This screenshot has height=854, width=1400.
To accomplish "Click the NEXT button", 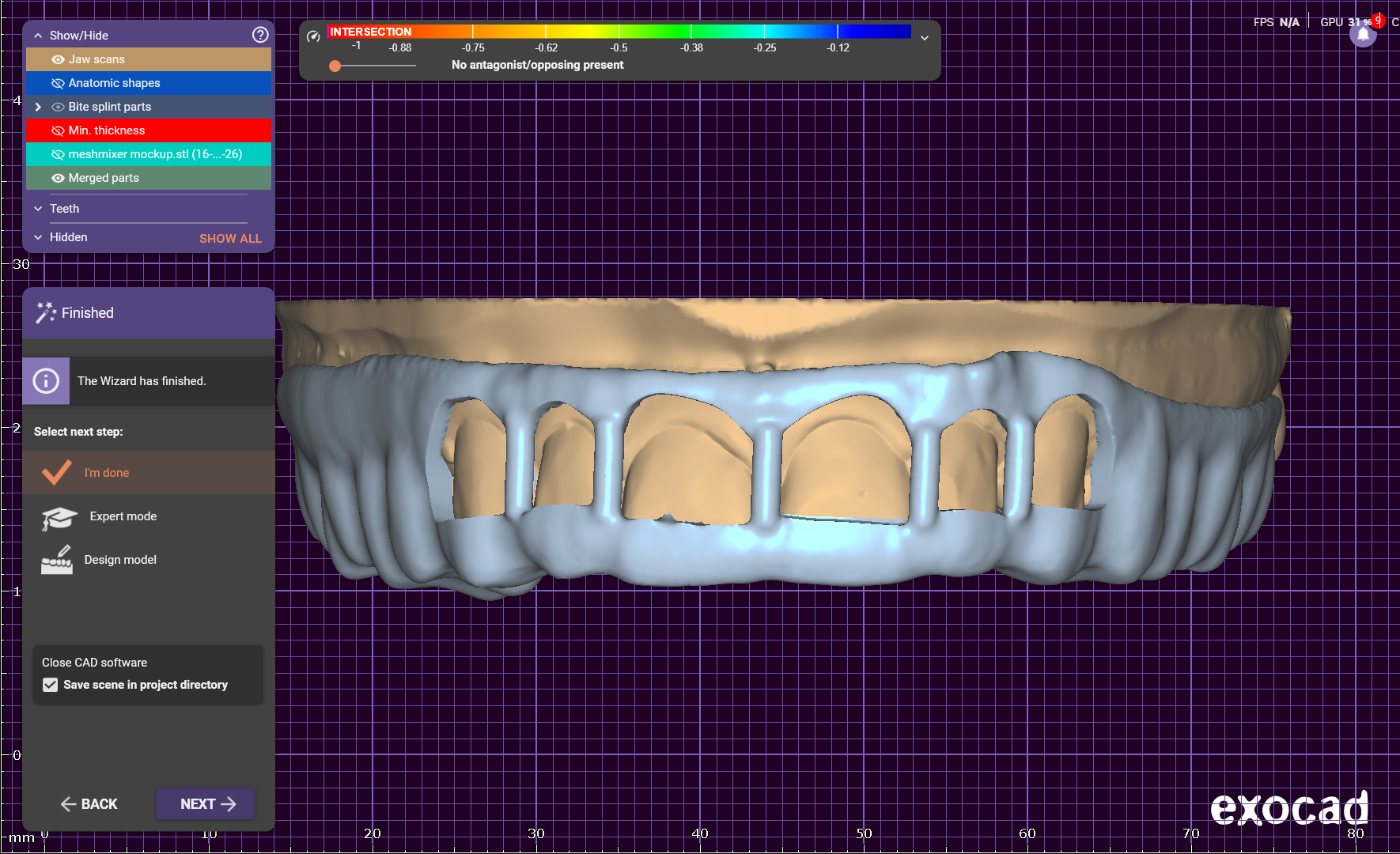I will (206, 803).
